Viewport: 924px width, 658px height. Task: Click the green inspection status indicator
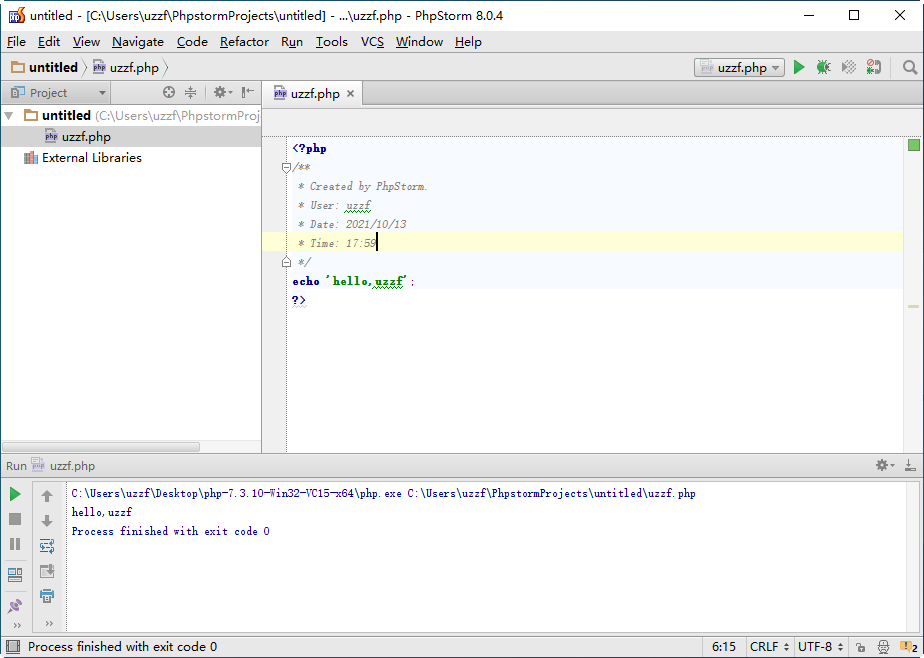913,145
